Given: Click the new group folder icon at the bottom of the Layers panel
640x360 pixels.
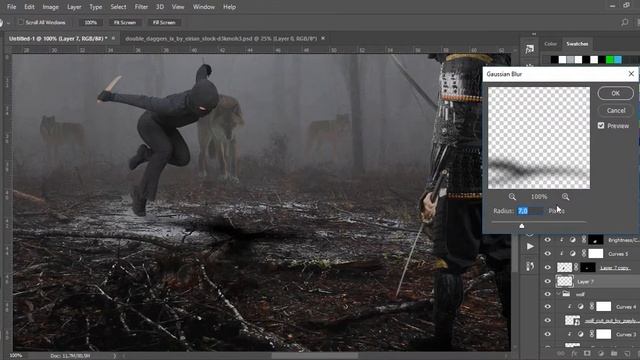Looking at the screenshot, I should pyautogui.click(x=614, y=353).
